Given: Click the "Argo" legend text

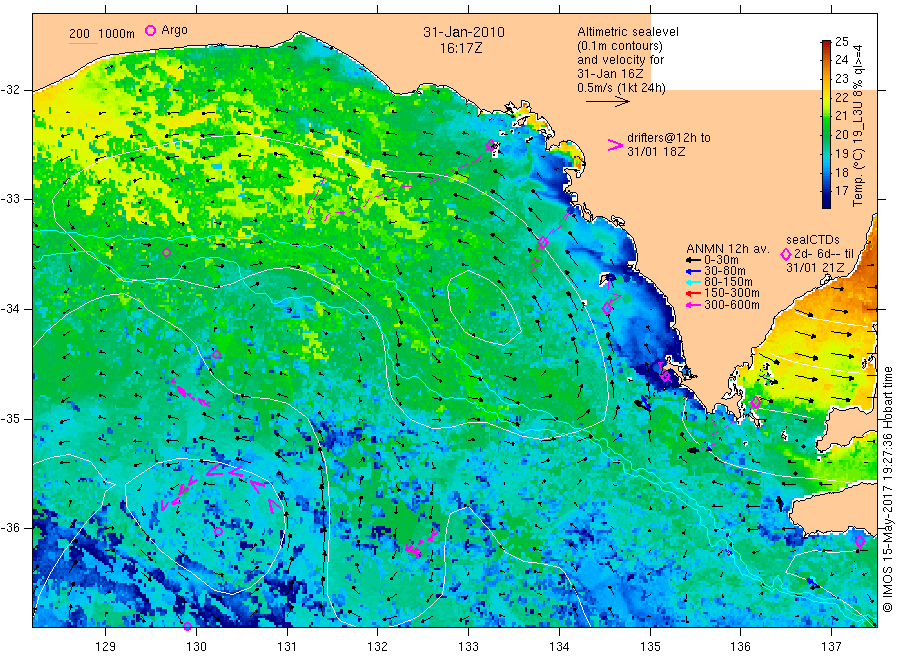Looking at the screenshot, I should click(x=174, y=30).
